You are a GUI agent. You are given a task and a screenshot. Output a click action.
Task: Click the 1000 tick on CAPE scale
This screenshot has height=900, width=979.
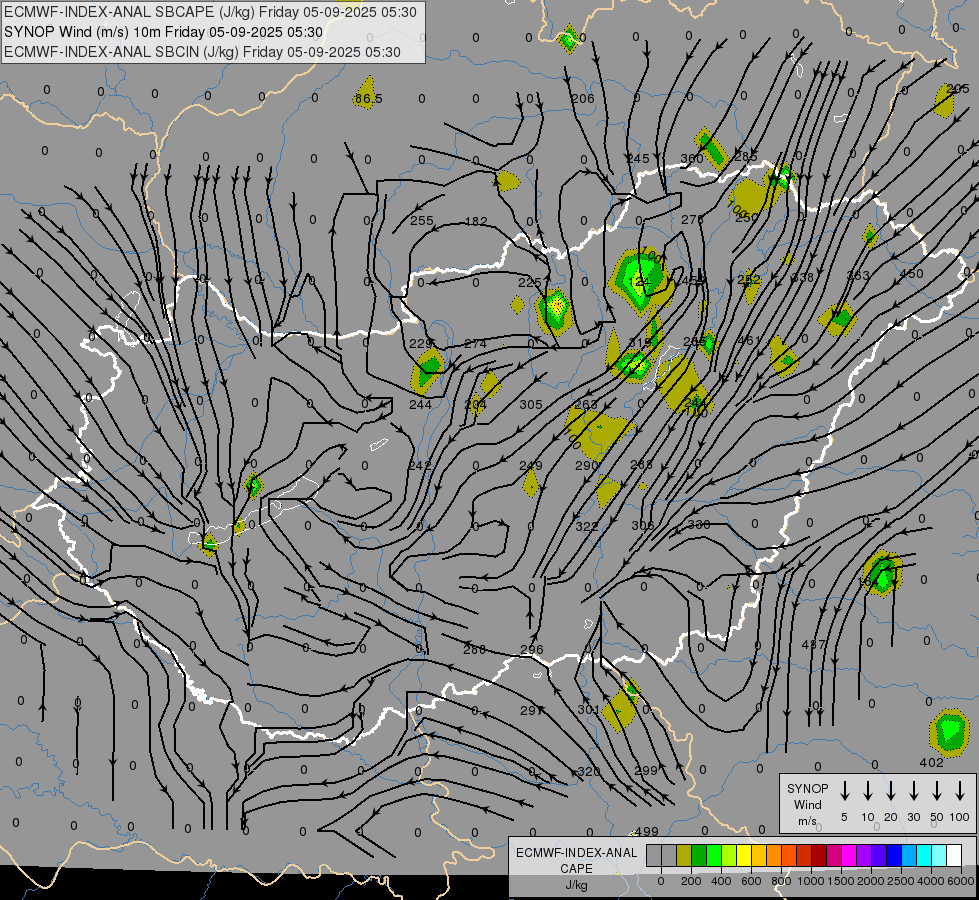pos(810,881)
